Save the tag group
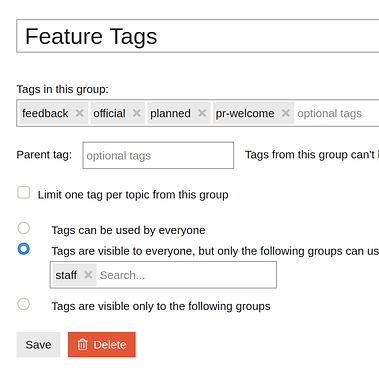Viewport: 379px width, 375px height. [38, 344]
